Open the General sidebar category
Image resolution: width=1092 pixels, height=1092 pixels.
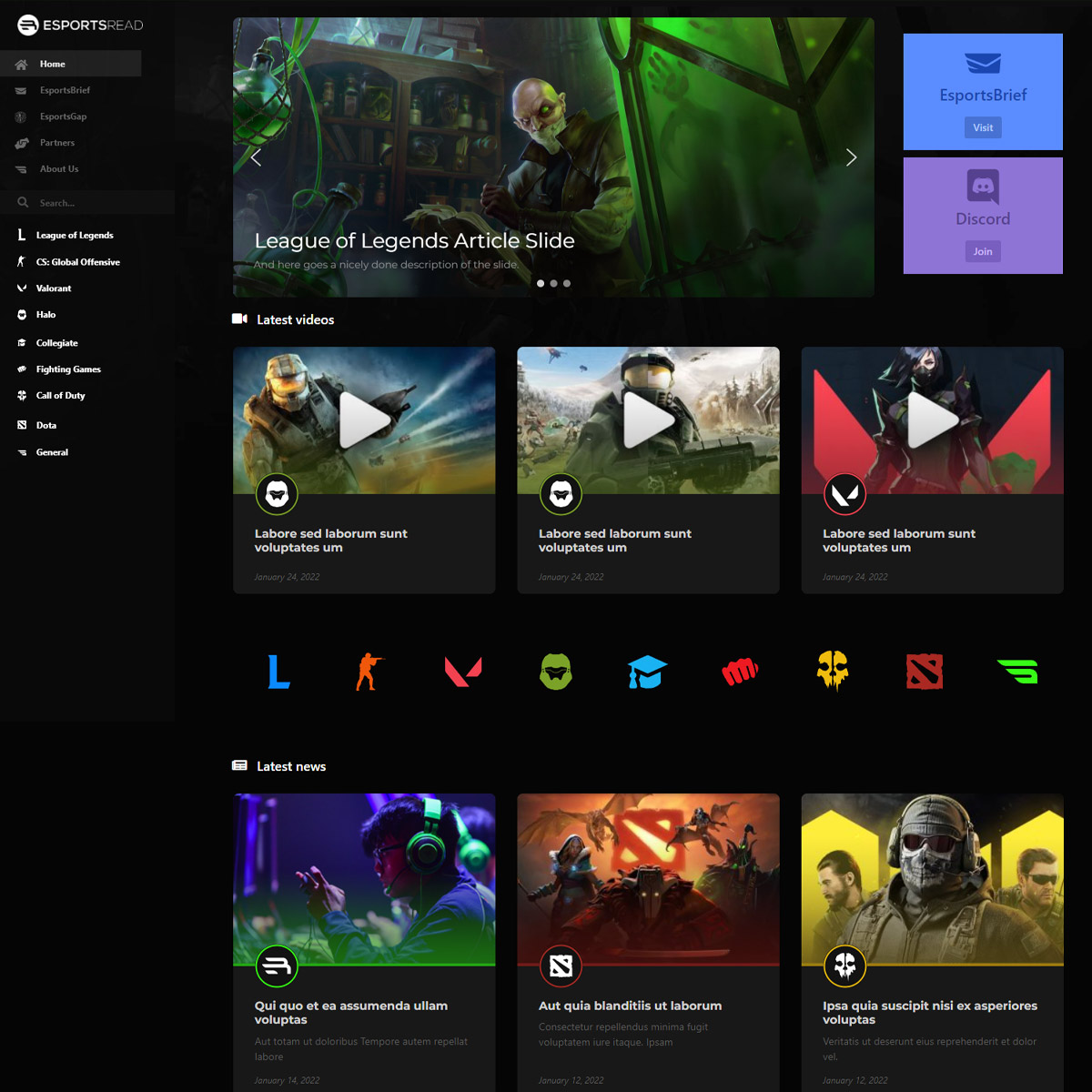tap(52, 452)
